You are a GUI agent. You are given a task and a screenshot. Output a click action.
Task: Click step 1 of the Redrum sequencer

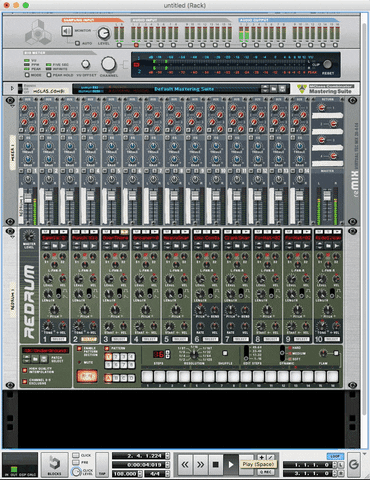(x=147, y=376)
